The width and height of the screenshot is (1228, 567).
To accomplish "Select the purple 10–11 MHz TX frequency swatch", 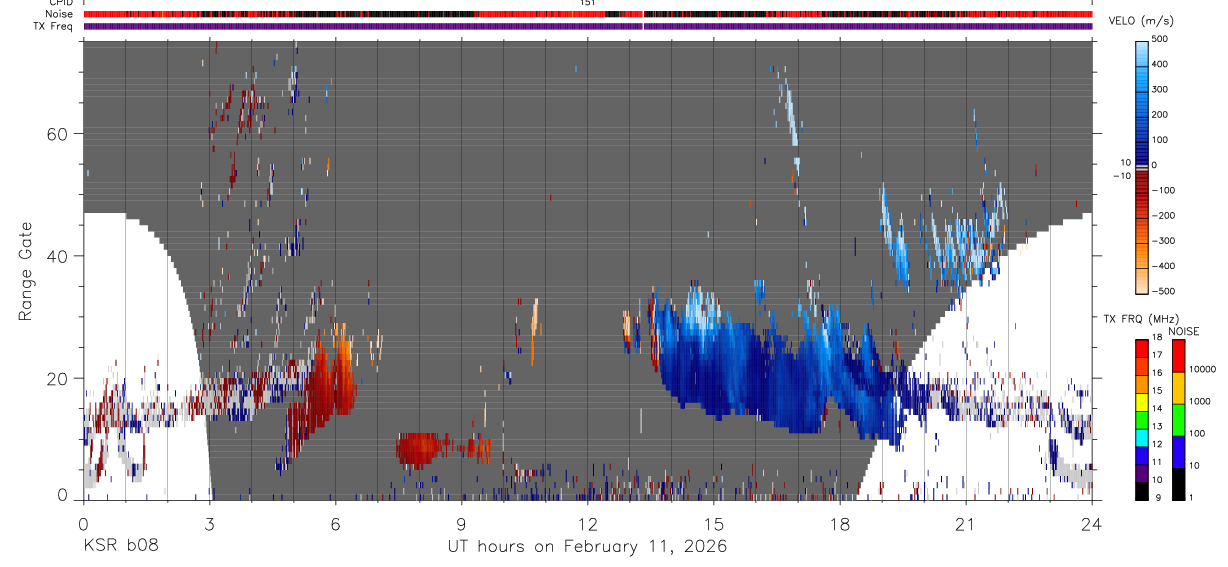I will pos(1141,473).
